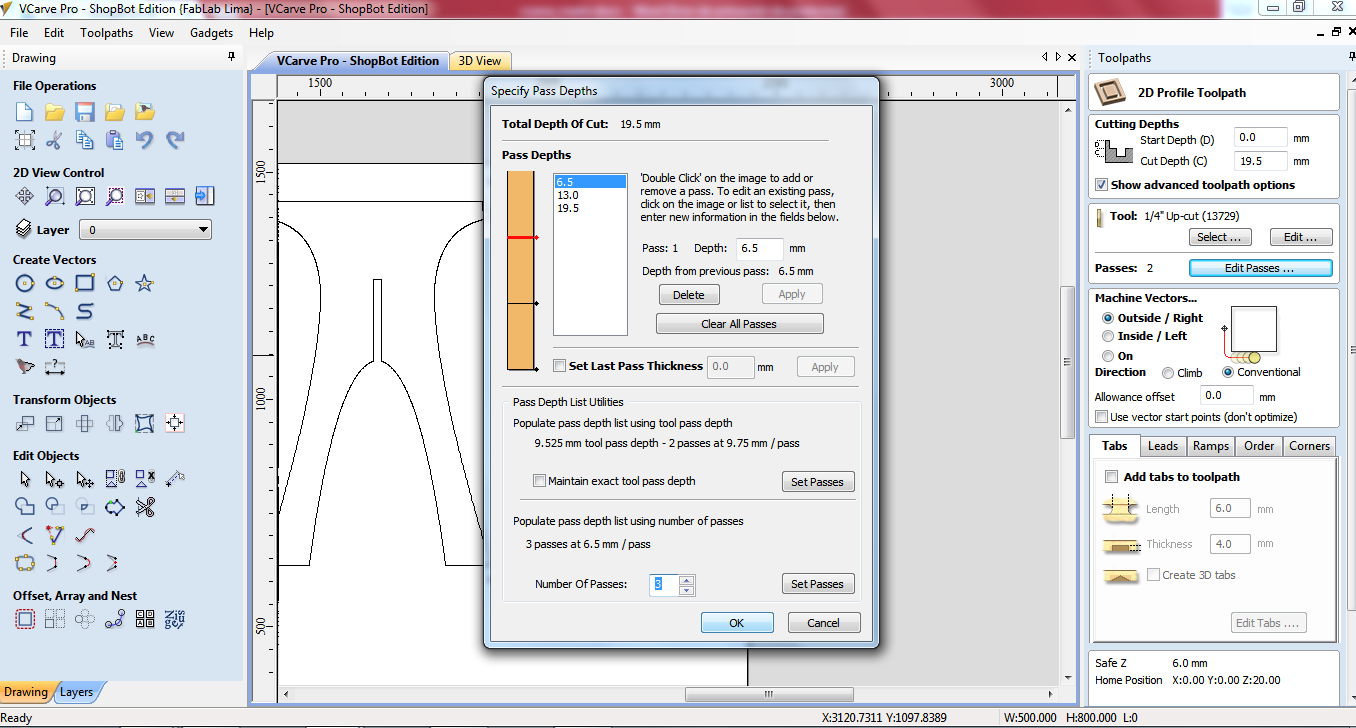Screen dimensions: 1356x728
Task: Select the On machine vectors option
Action: tap(1108, 356)
